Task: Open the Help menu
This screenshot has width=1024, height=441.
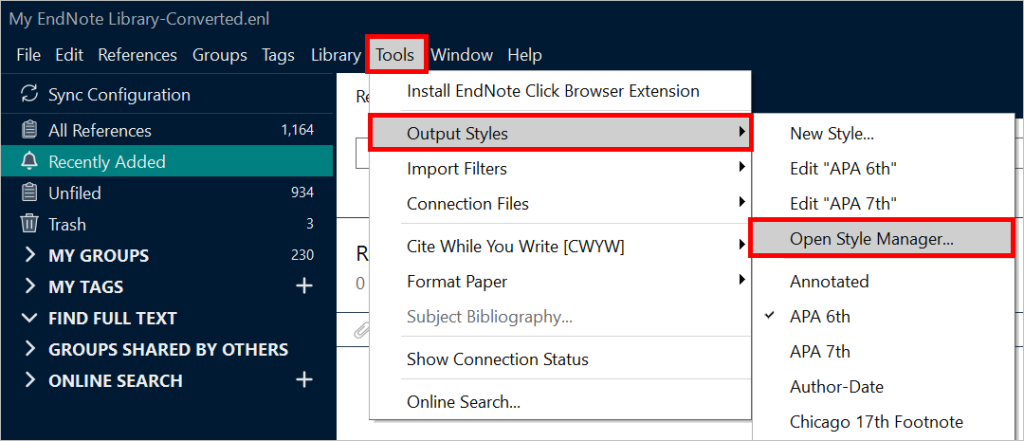Action: (524, 55)
